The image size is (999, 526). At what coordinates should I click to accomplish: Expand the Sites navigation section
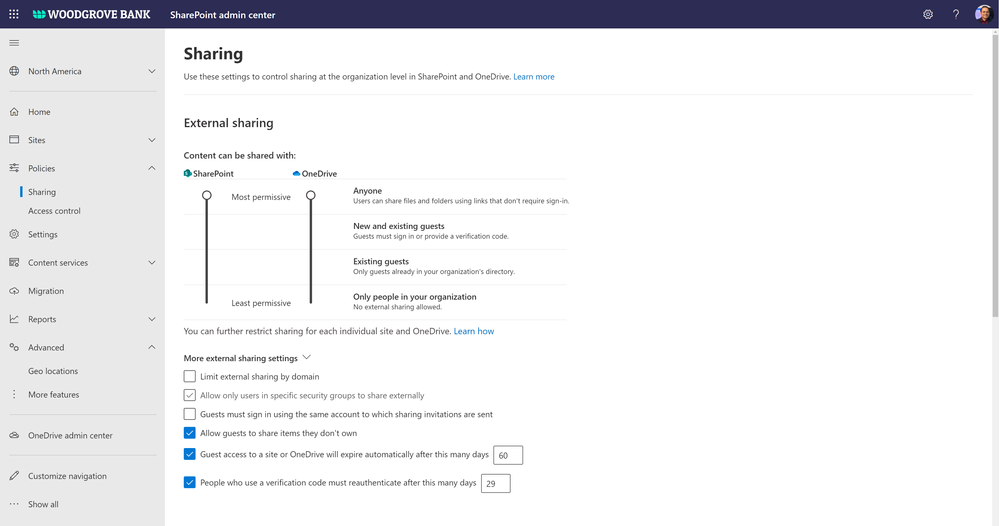151,140
